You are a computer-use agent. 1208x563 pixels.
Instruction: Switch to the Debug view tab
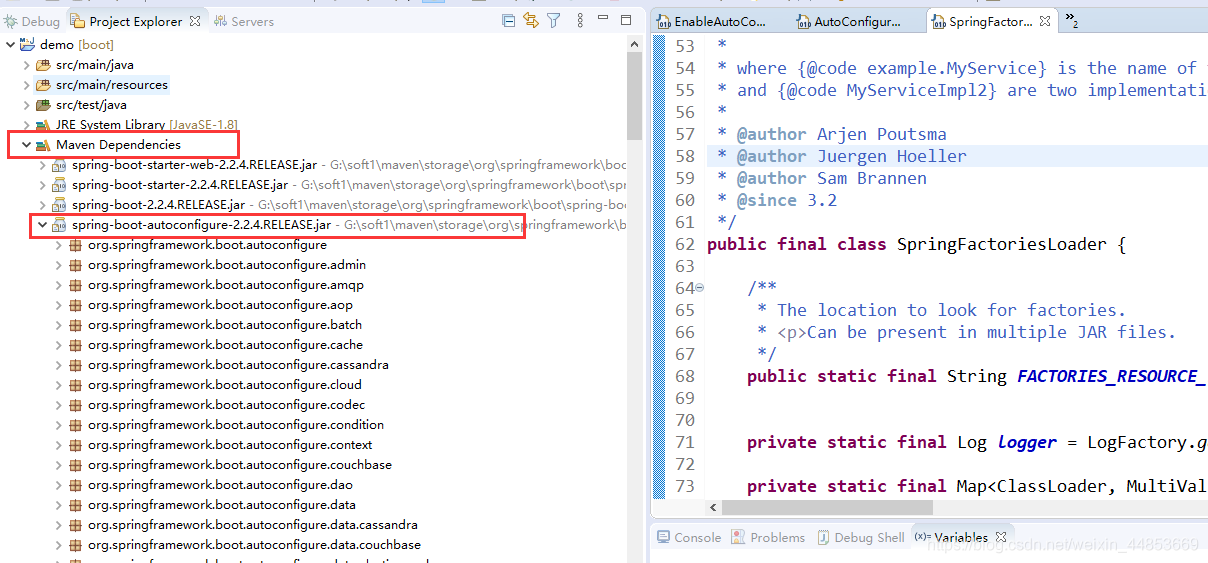[x=31, y=21]
